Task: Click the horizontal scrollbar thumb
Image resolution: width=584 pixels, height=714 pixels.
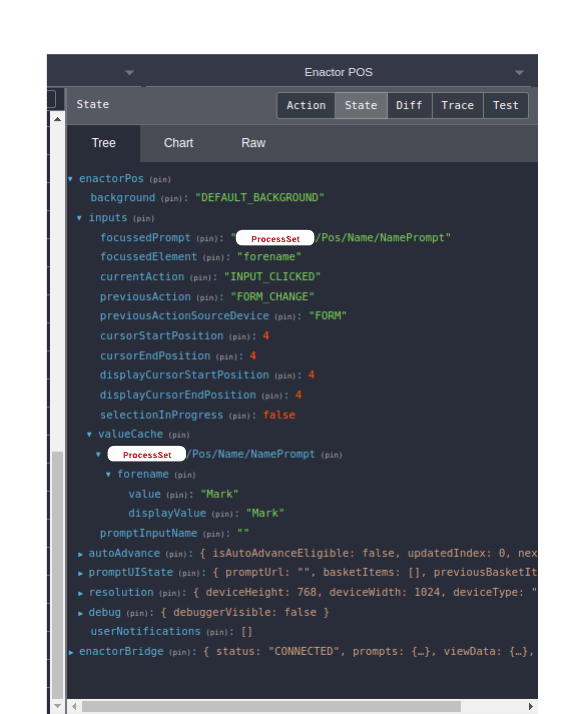Action: tap(271, 706)
